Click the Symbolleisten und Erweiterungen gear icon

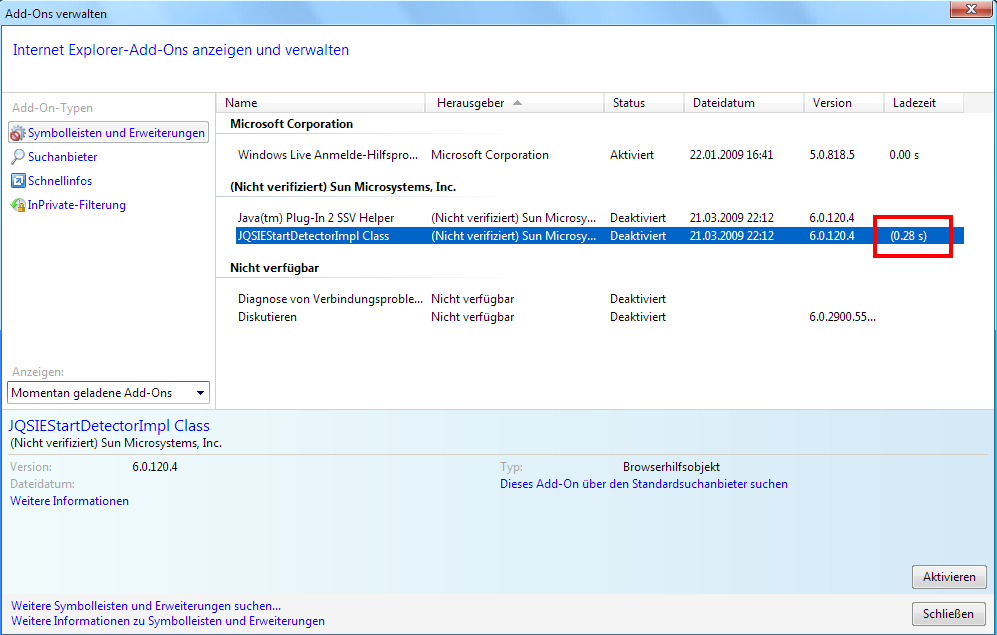click(18, 133)
